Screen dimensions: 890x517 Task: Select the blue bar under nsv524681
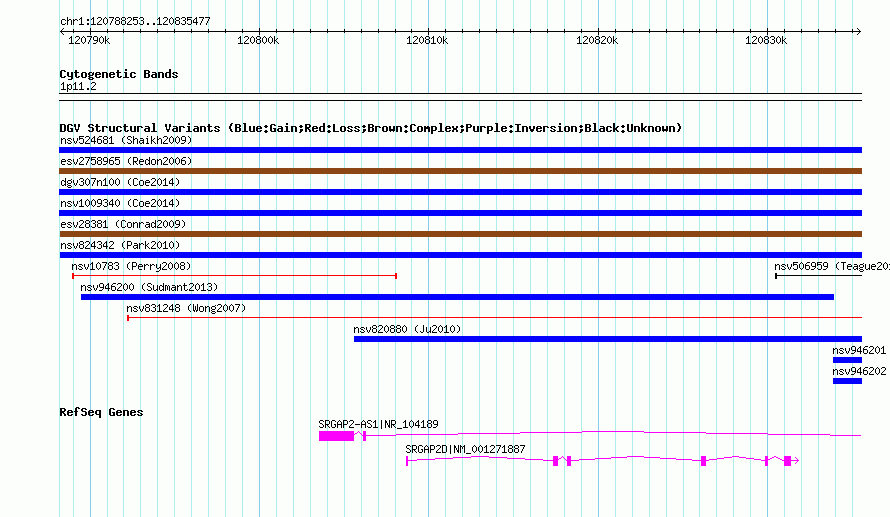[x=460, y=150]
